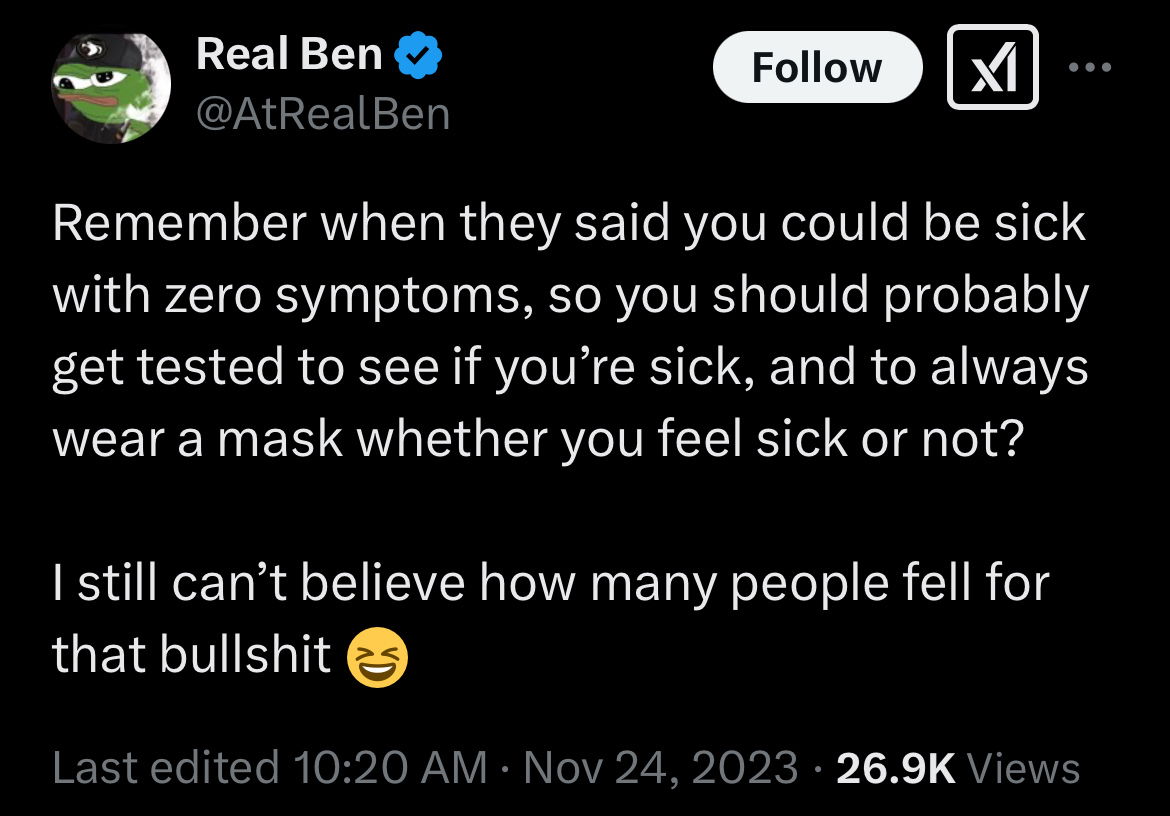Click the words that bullshit
Viewport: 1170px width, 816px height.
(191, 655)
